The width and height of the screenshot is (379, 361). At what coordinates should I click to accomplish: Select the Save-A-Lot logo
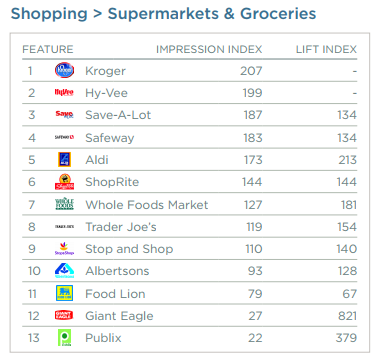pyautogui.click(x=64, y=115)
